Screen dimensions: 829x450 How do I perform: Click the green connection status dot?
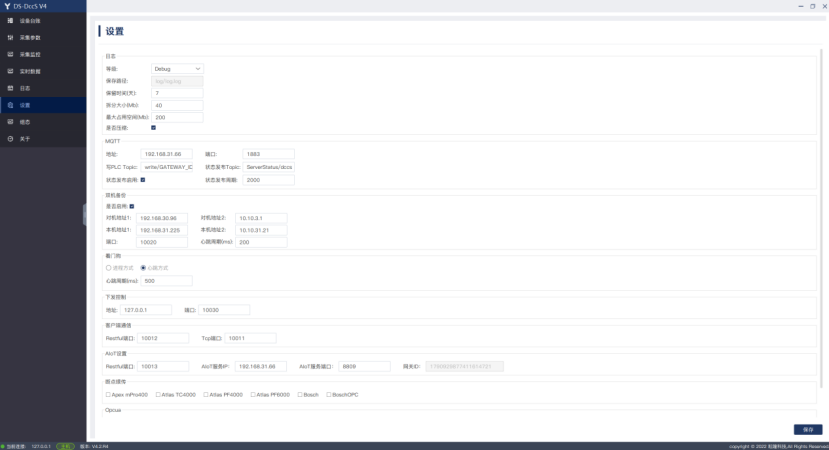(x=3, y=447)
